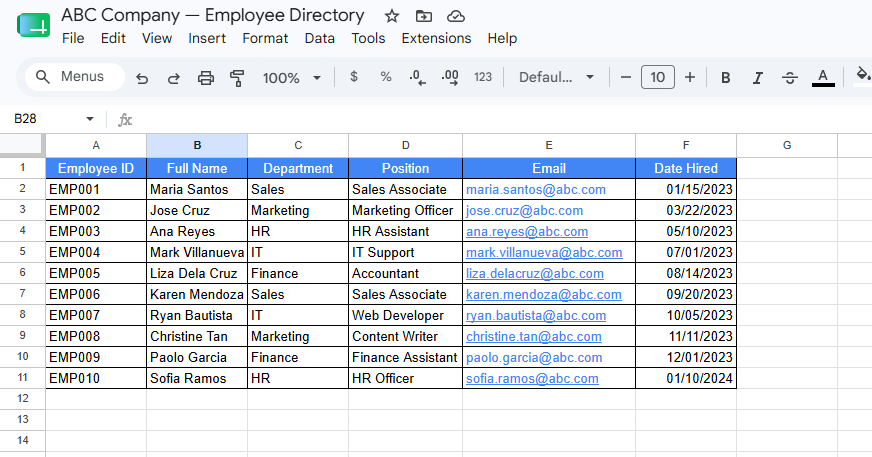Screen dimensions: 872x457
Task: Select cell containing EMP003
Action: pyautogui.click(x=96, y=231)
